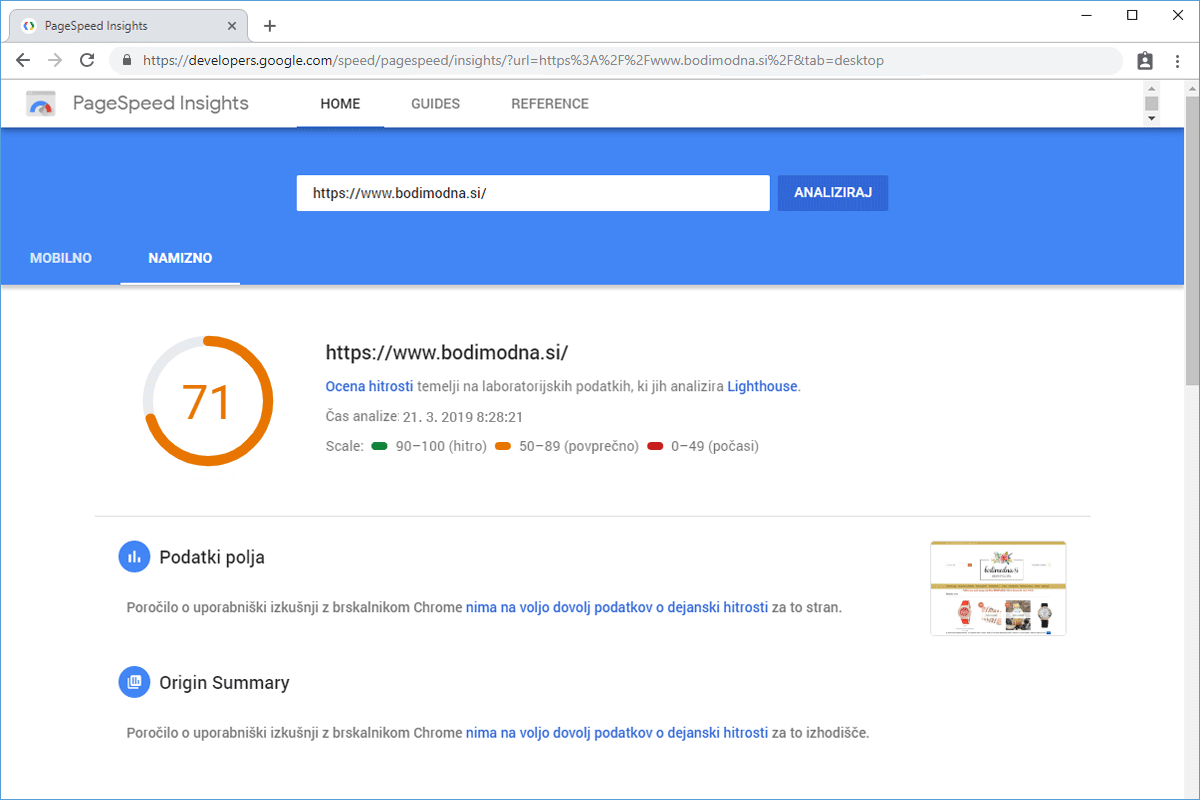Reload the page with refresh icon

point(87,60)
